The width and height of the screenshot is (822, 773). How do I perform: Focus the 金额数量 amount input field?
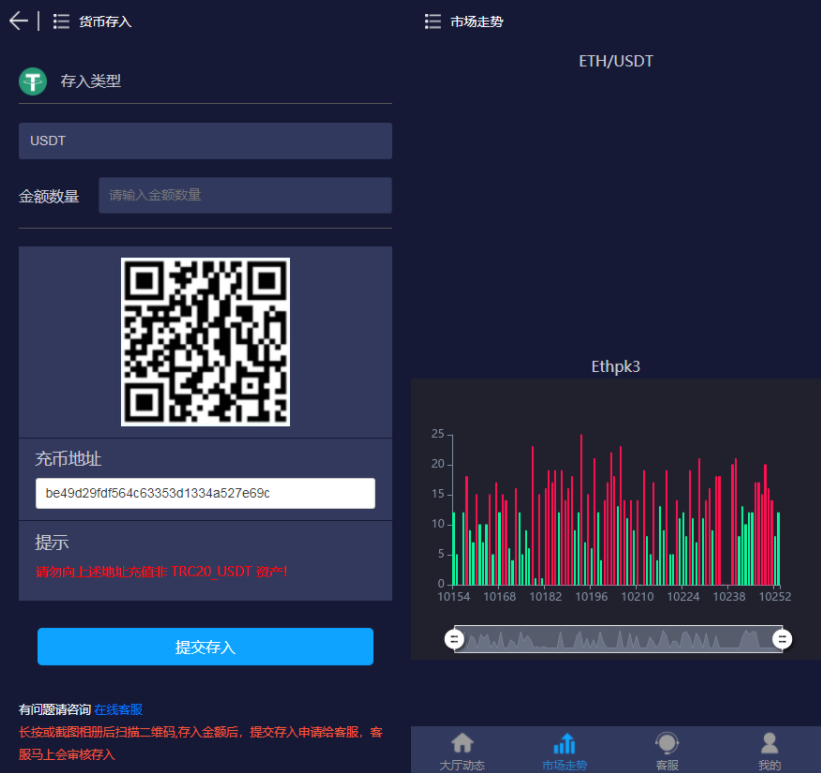pyautogui.click(x=245, y=195)
